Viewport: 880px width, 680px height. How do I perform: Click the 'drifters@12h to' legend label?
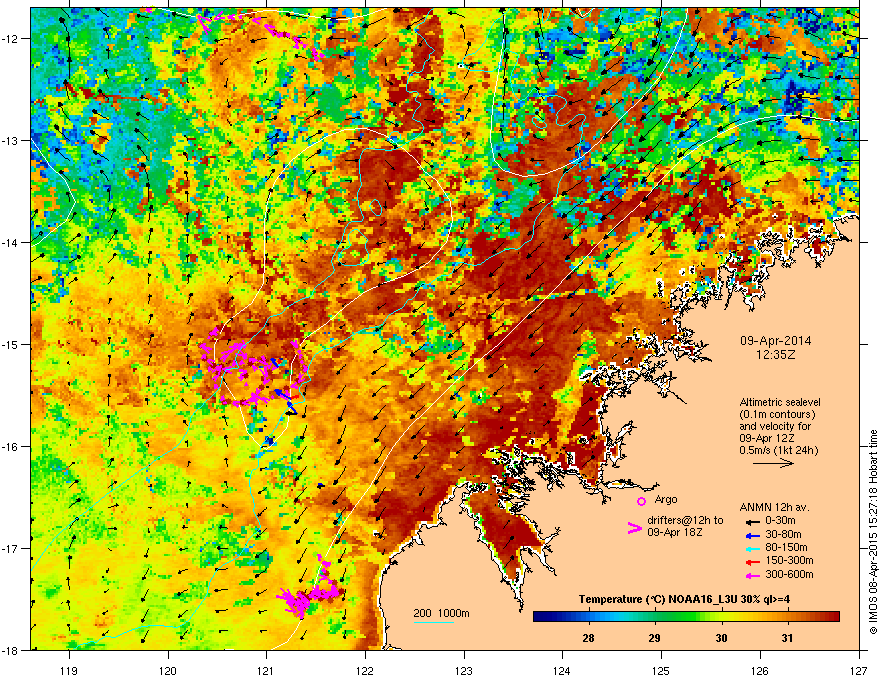(685, 520)
